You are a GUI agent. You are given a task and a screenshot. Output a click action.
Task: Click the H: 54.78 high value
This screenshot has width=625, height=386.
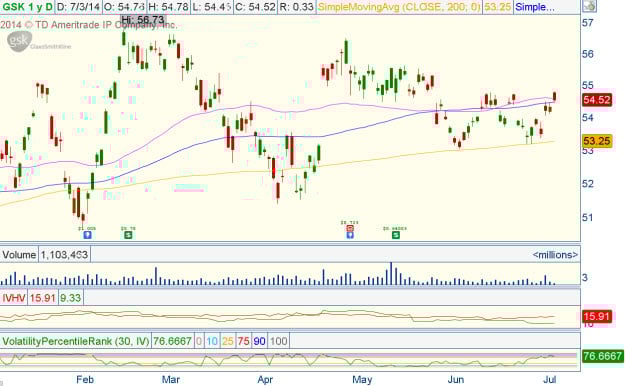coord(168,7)
